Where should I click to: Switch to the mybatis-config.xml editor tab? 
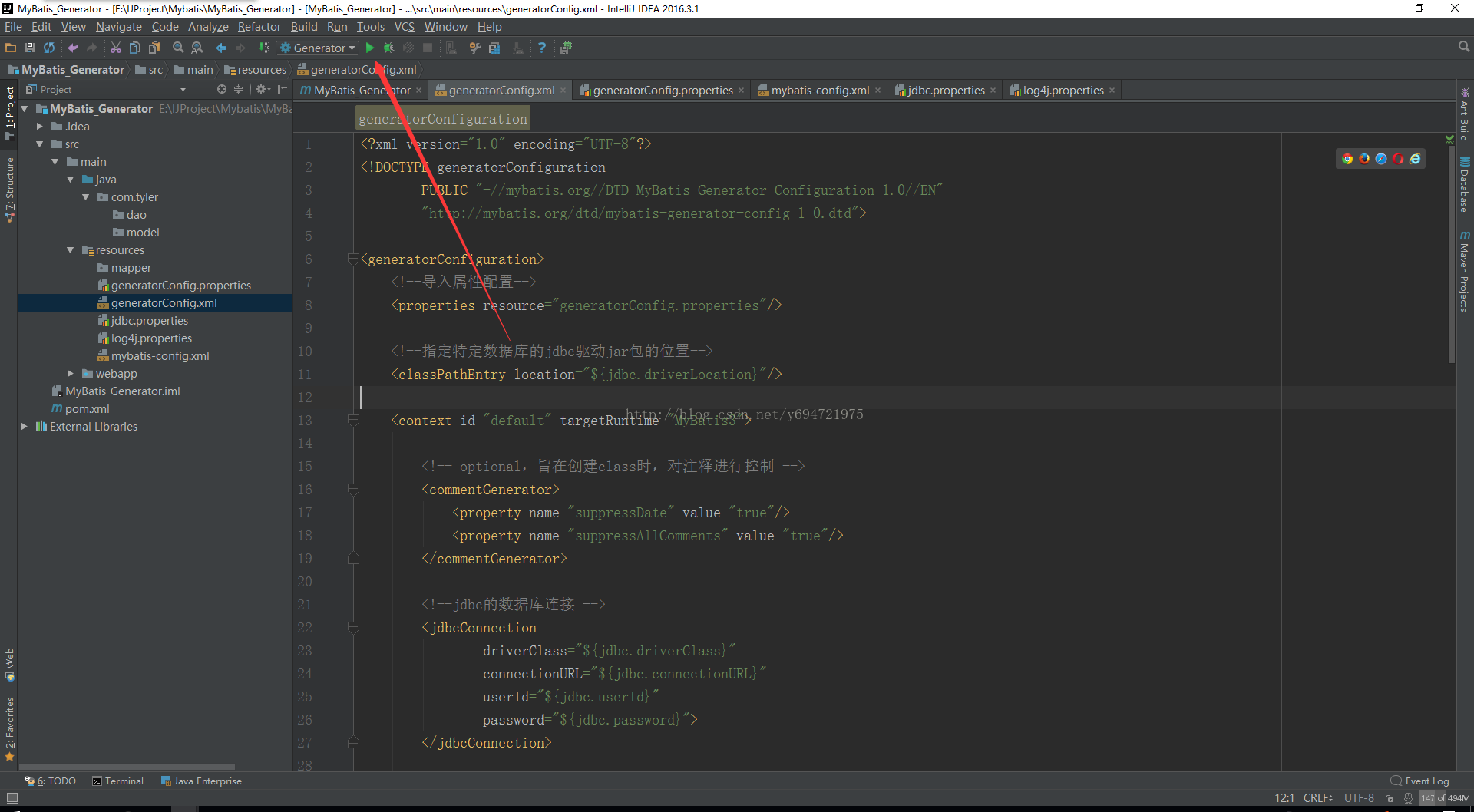coord(820,91)
